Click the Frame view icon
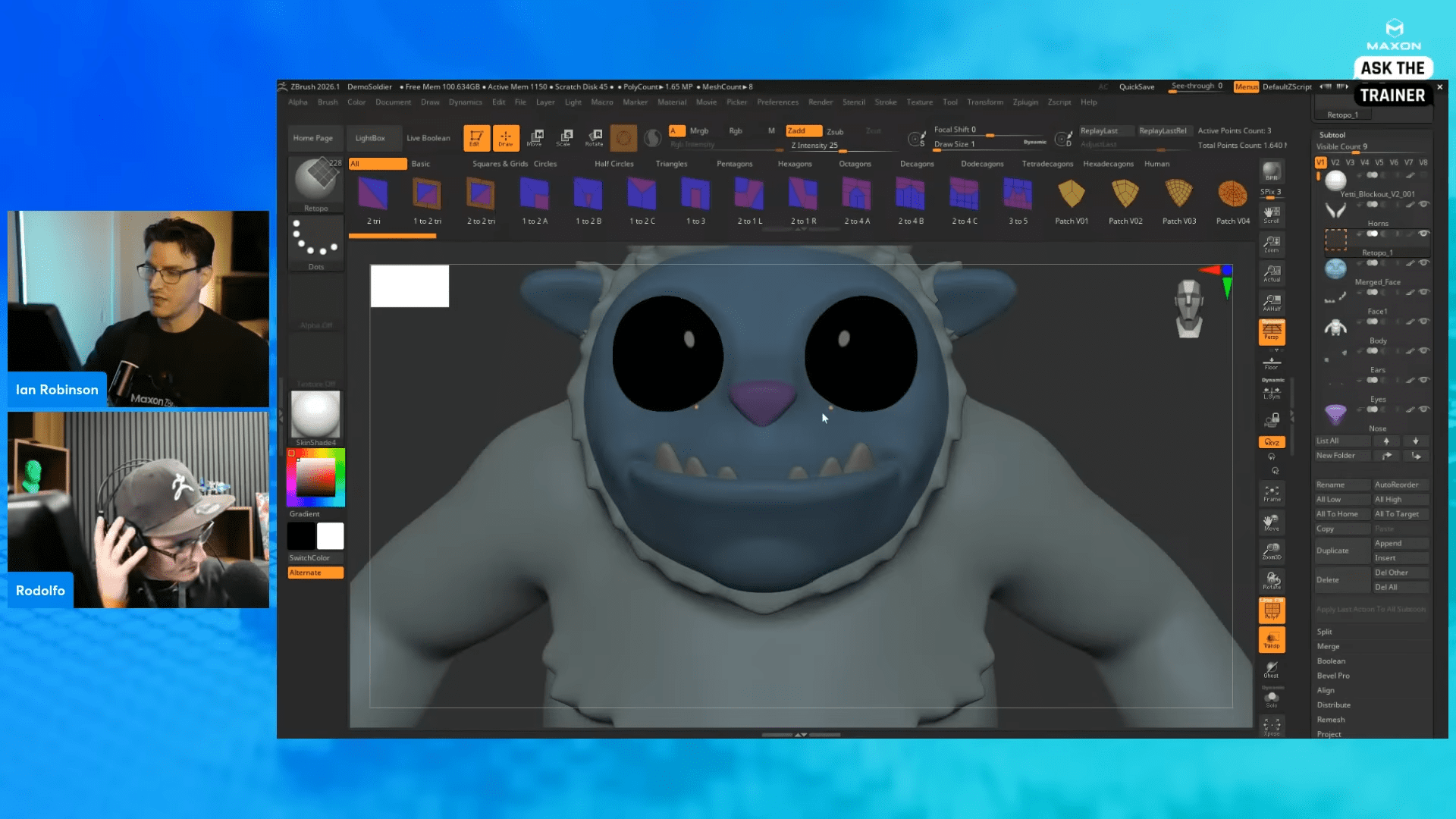 pyautogui.click(x=1272, y=494)
